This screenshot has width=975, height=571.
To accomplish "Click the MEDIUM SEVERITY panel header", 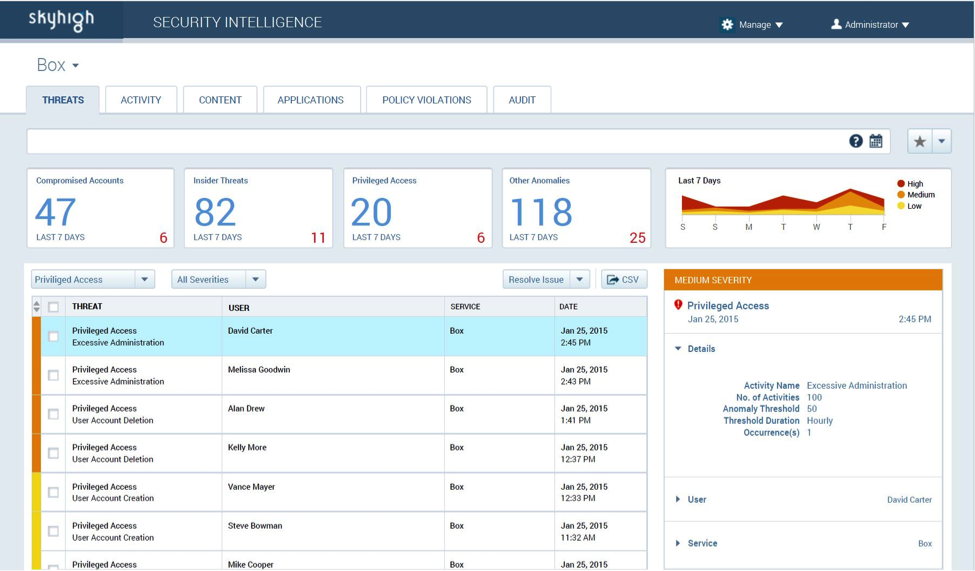I will click(803, 280).
